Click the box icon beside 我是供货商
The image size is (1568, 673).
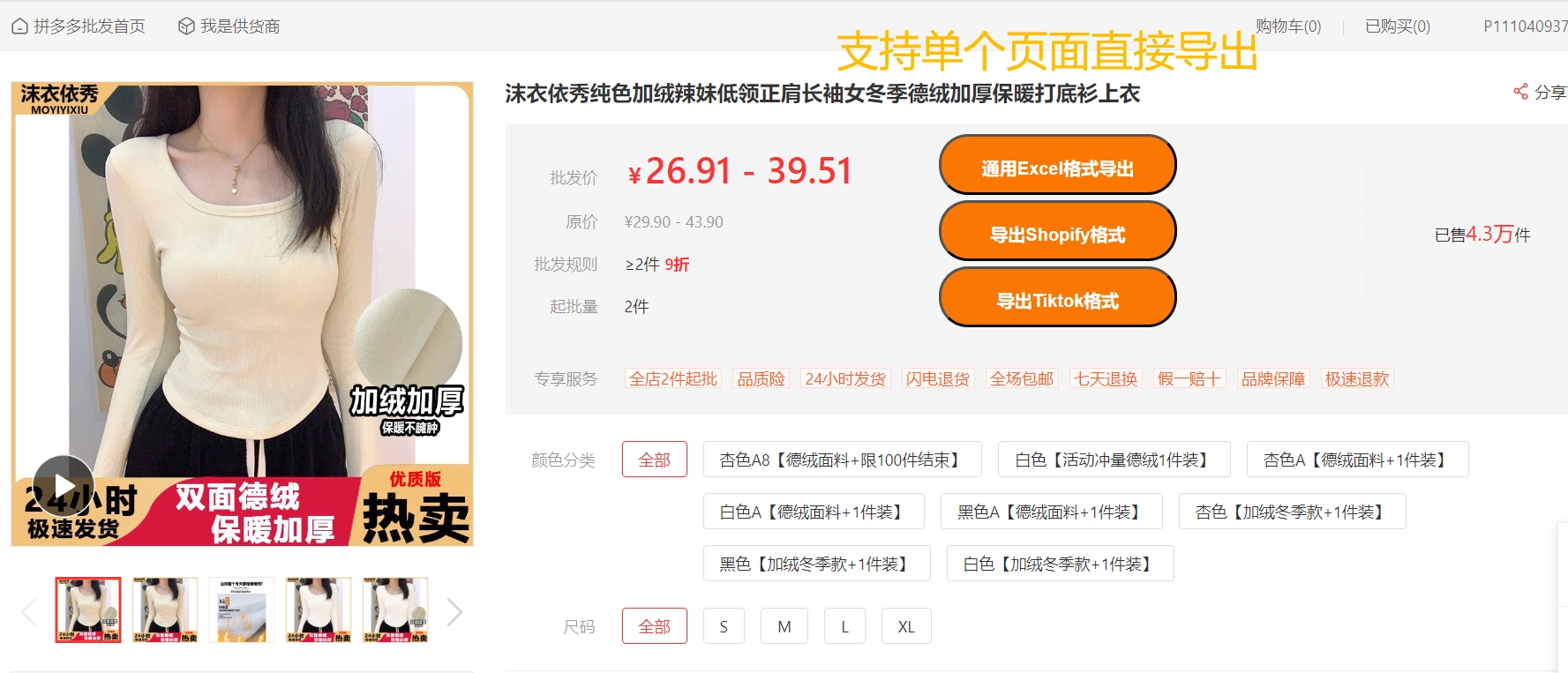(x=186, y=26)
